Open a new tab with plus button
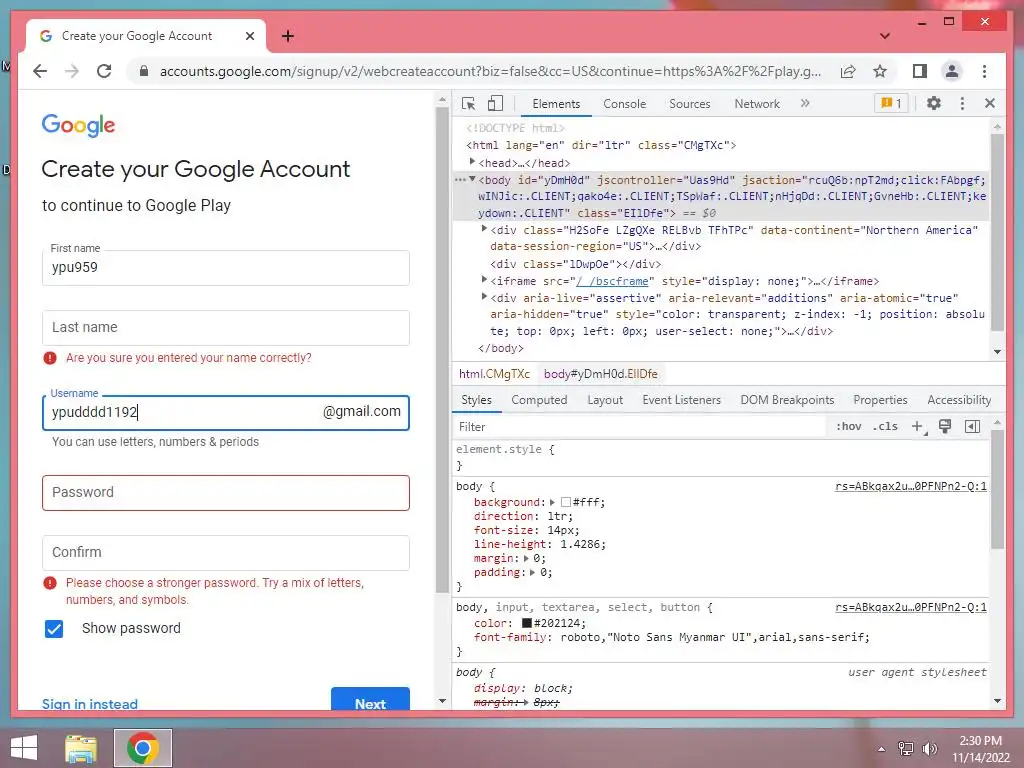 [288, 36]
